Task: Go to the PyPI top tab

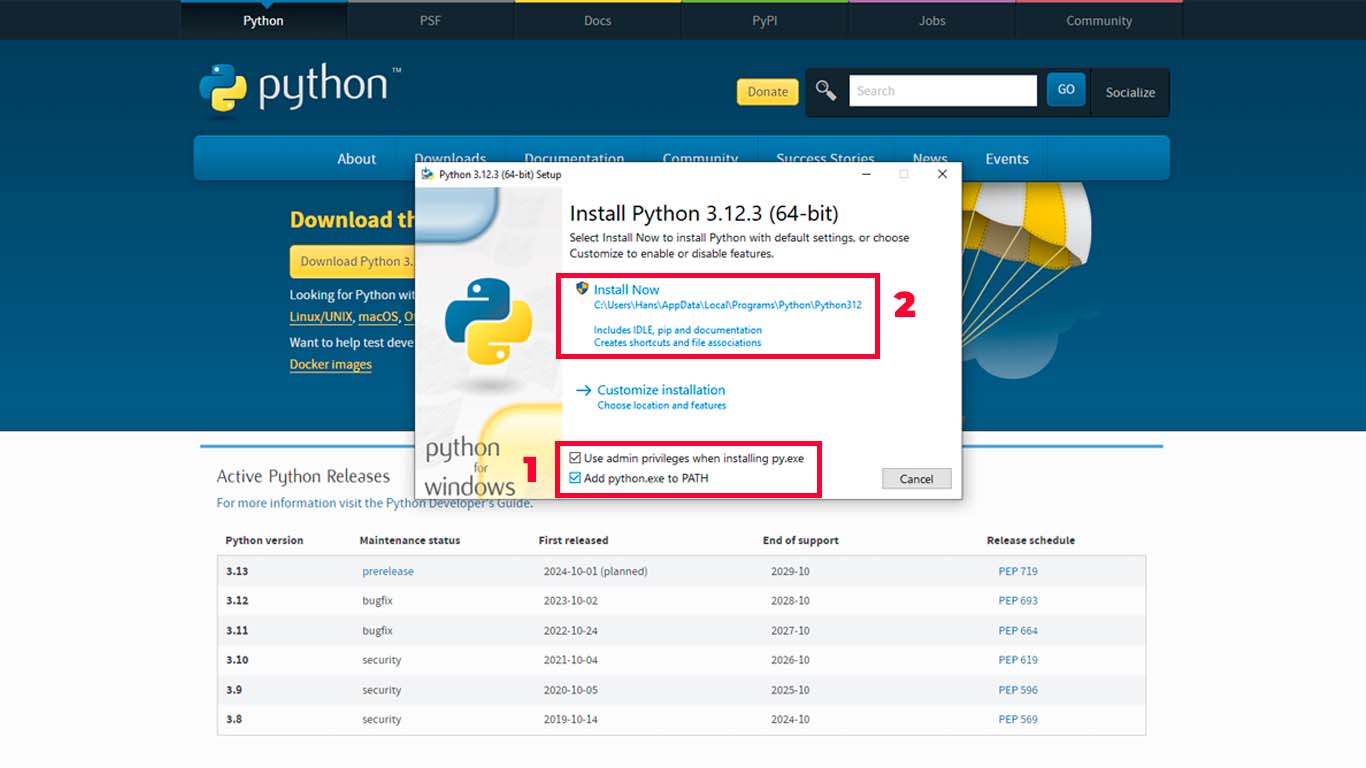Action: tap(764, 20)
